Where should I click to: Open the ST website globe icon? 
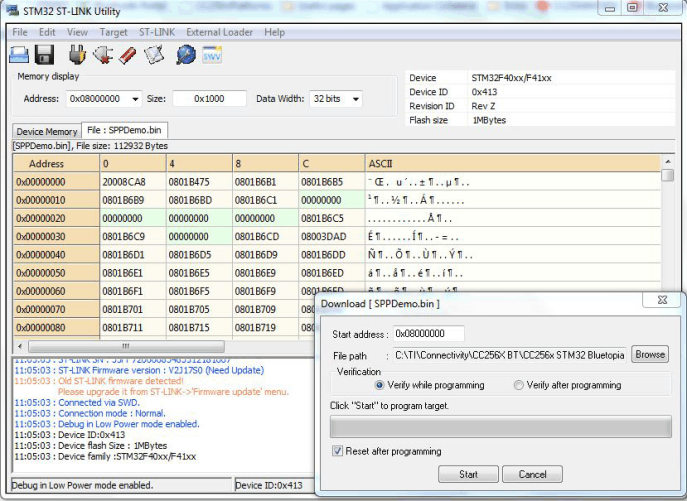tap(185, 54)
